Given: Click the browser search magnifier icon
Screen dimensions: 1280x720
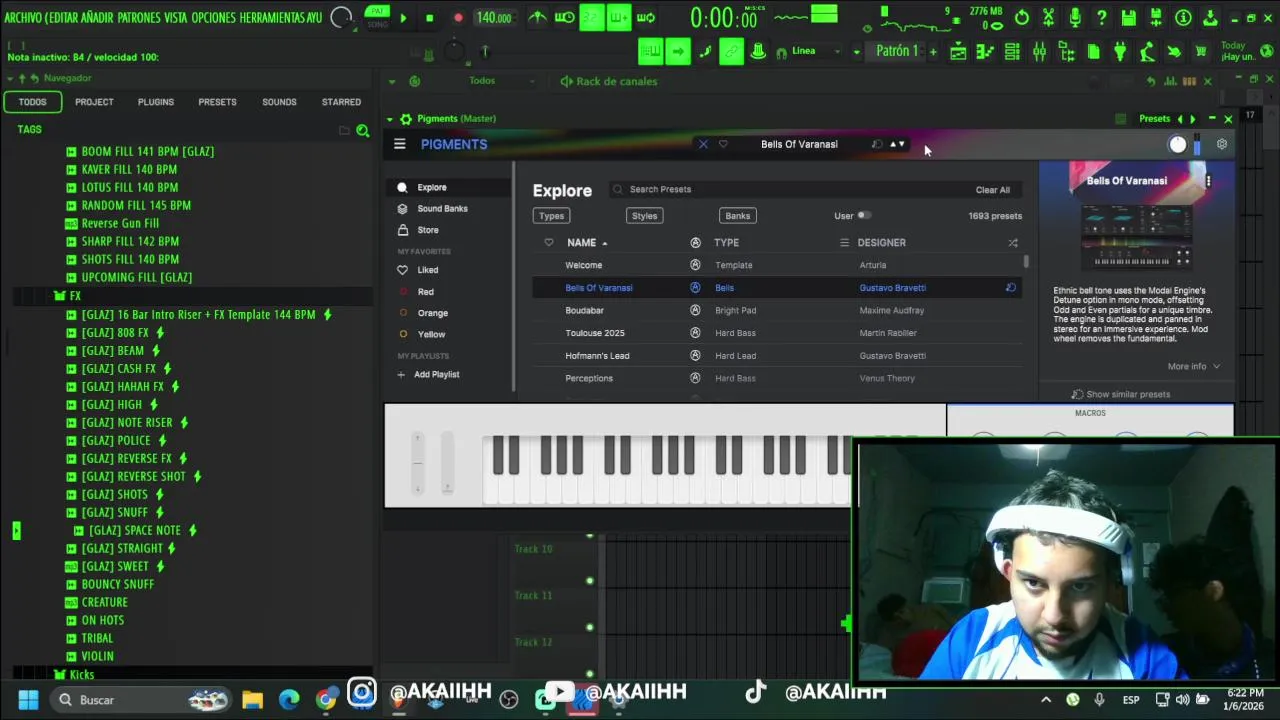Looking at the screenshot, I should click(362, 130).
